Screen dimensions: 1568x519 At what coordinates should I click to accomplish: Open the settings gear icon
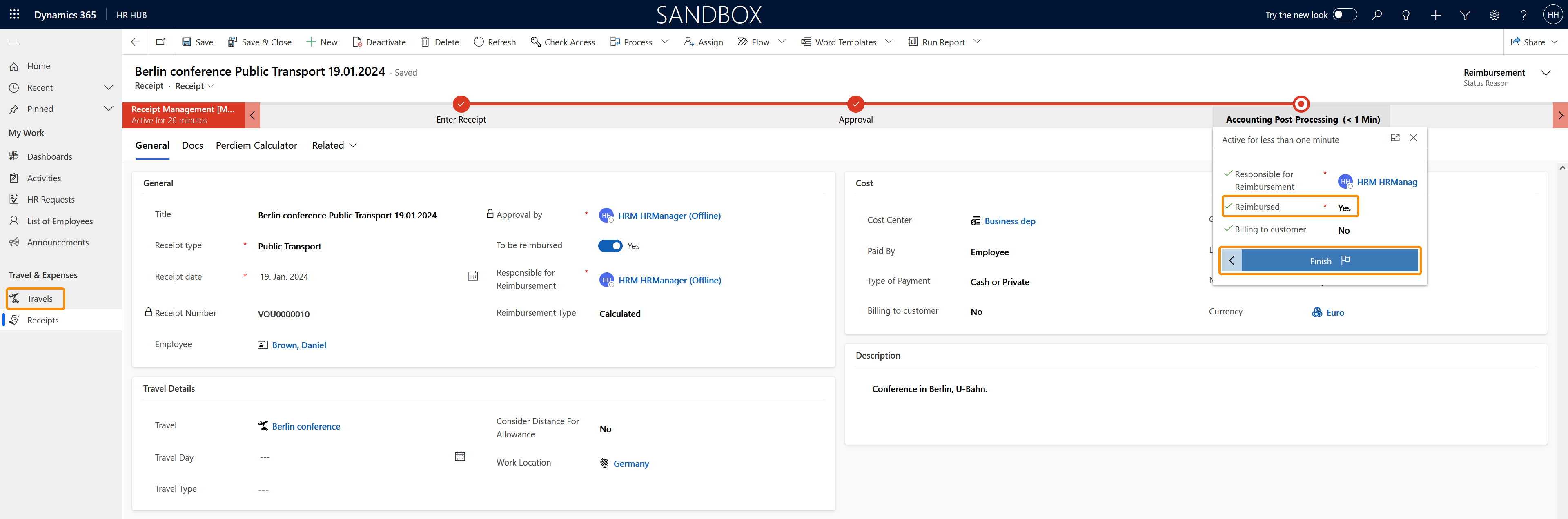(x=1494, y=15)
